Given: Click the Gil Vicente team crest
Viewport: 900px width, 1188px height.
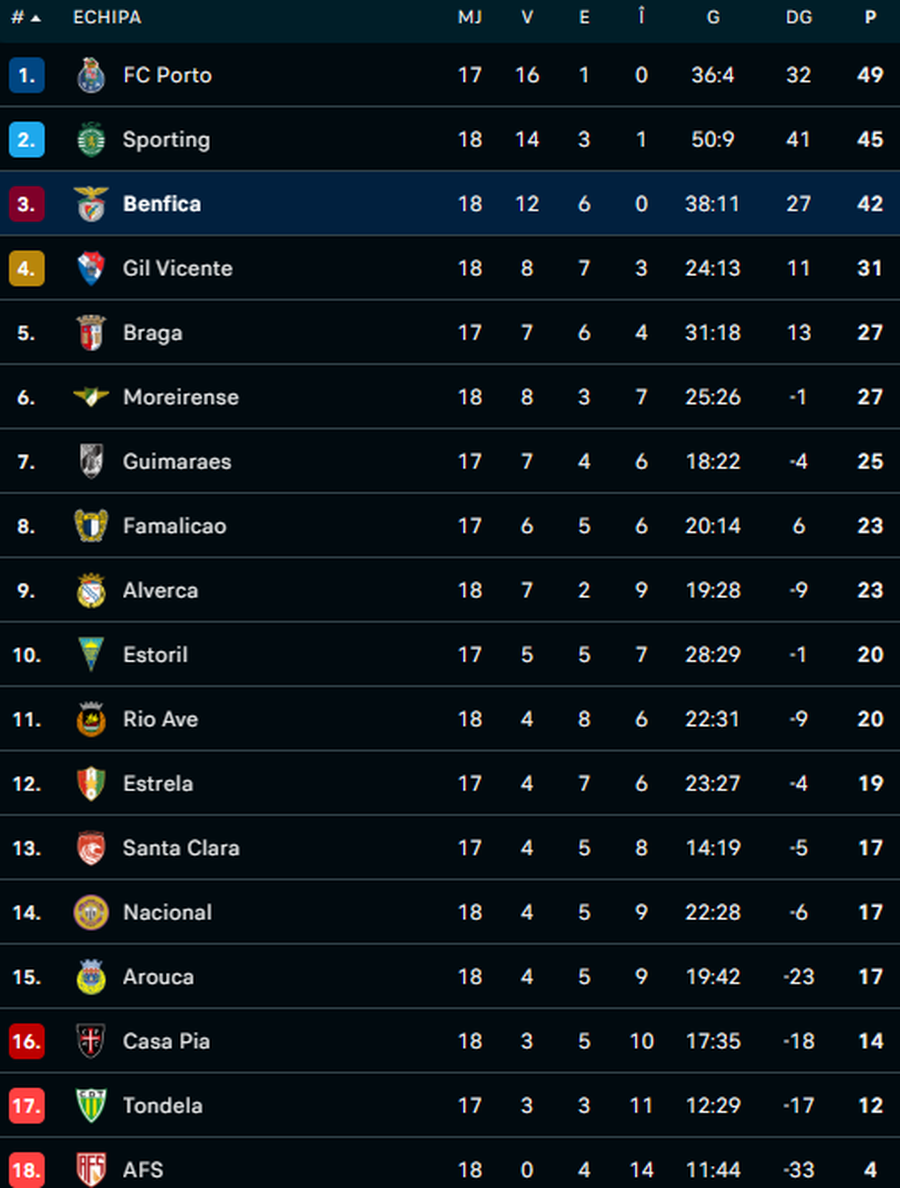Looking at the screenshot, I should pyautogui.click(x=91, y=268).
